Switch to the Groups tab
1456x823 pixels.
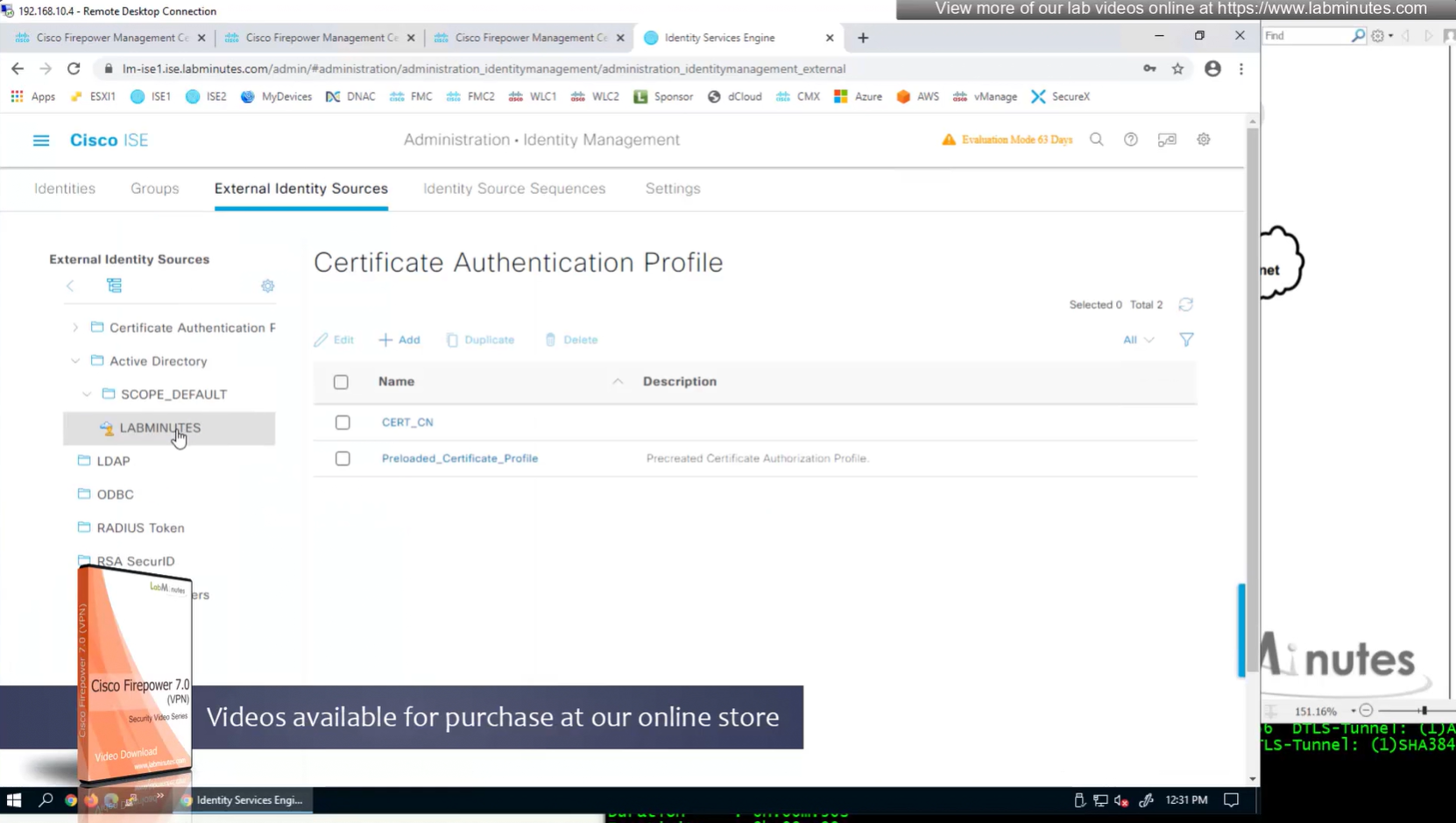(x=154, y=188)
